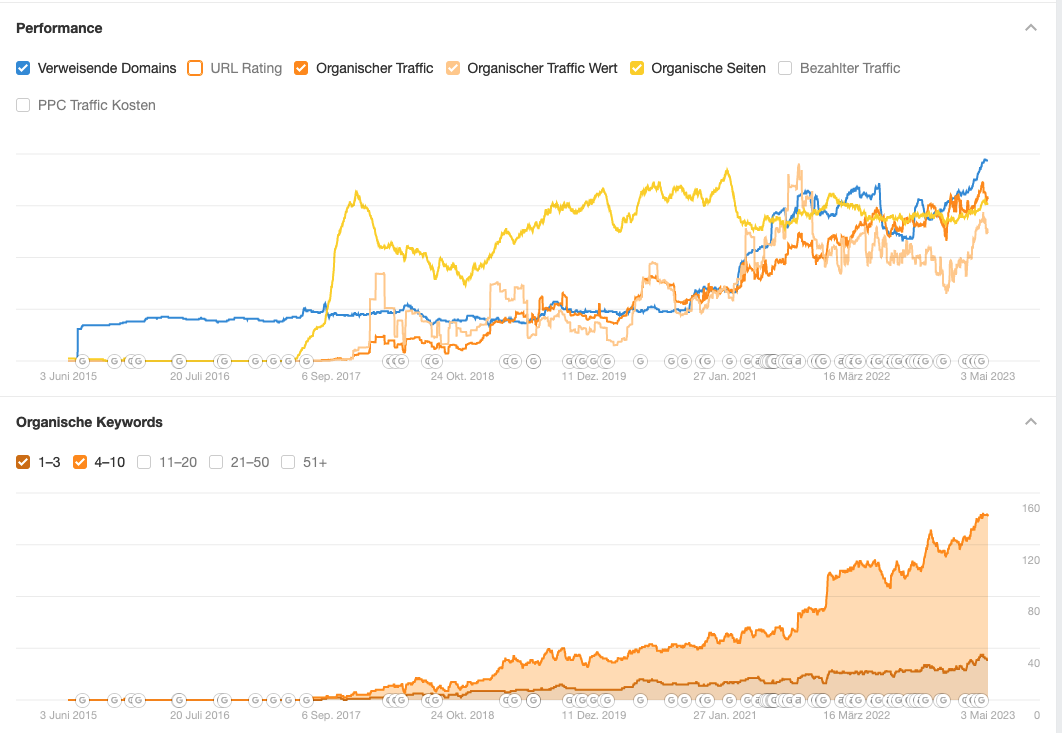
Task: Click first Google marker on Organische Keywords timeline
Action: [x=83, y=700]
